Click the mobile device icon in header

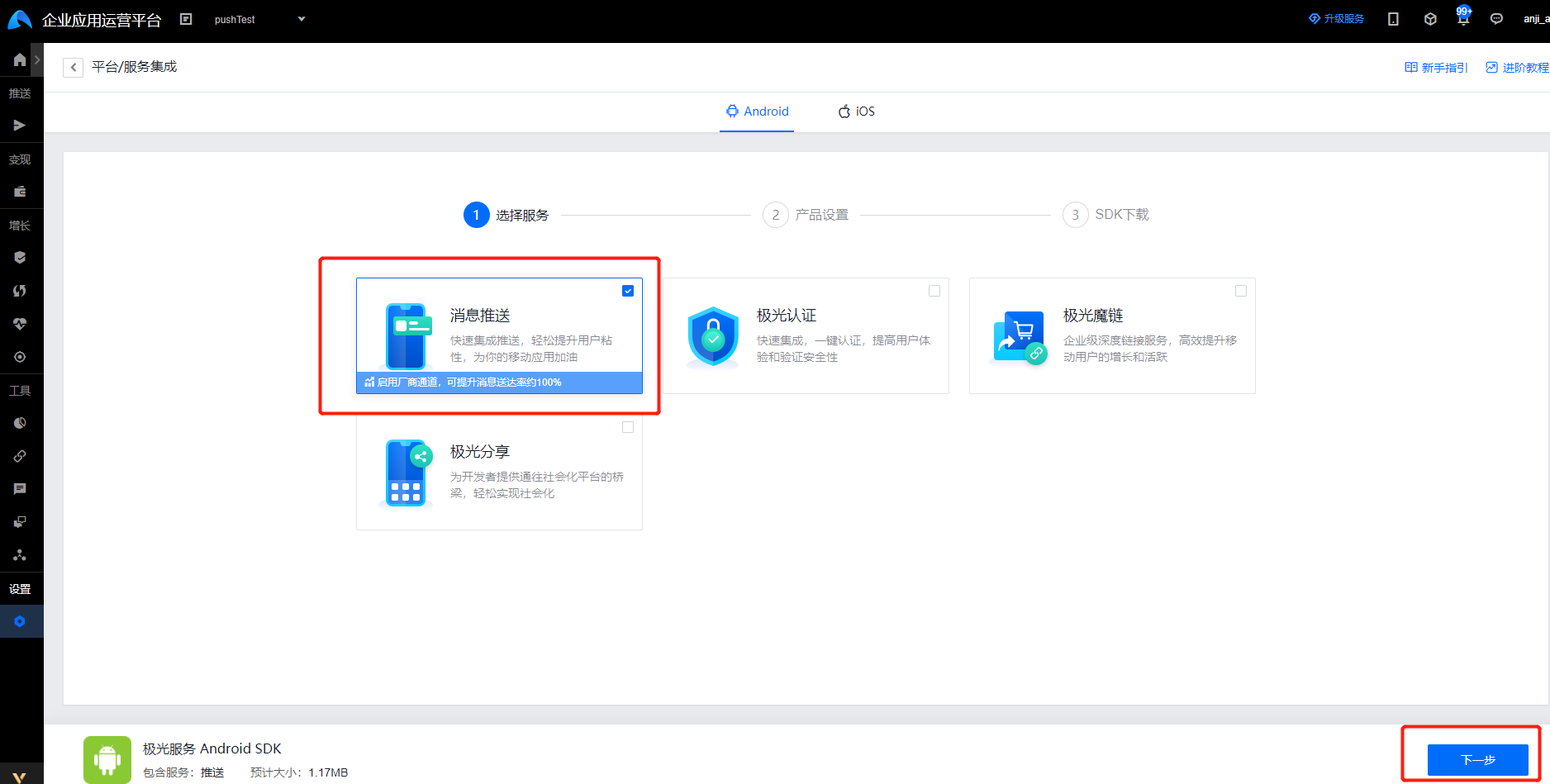click(x=1393, y=19)
